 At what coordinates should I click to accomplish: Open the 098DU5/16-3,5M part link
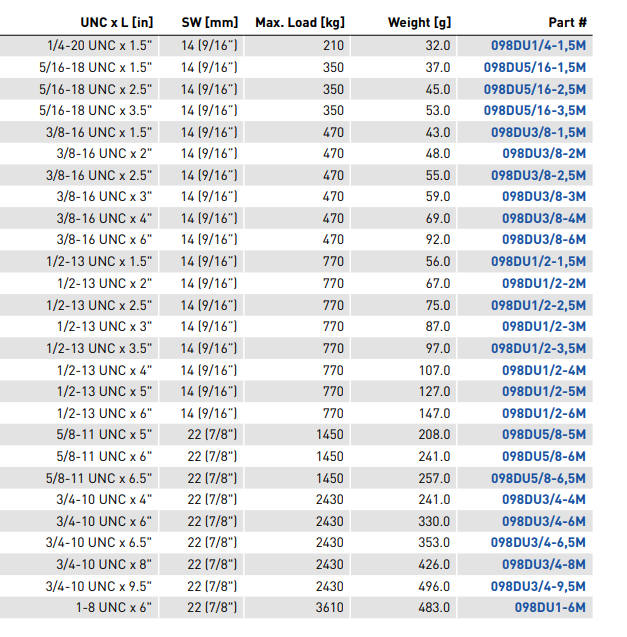click(x=534, y=111)
